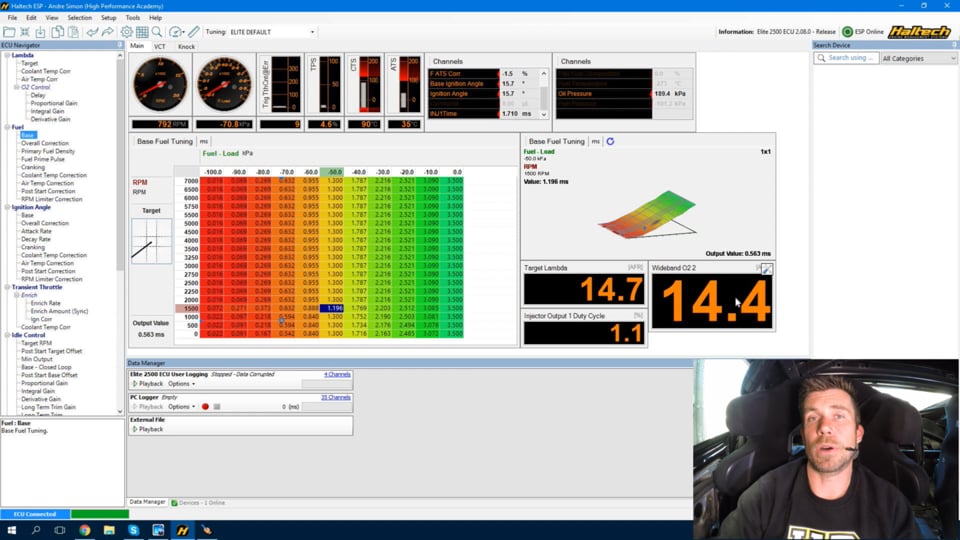Select Fuel Prime Pulse tree item
Viewport: 960px width, 540px height.
(x=43, y=159)
